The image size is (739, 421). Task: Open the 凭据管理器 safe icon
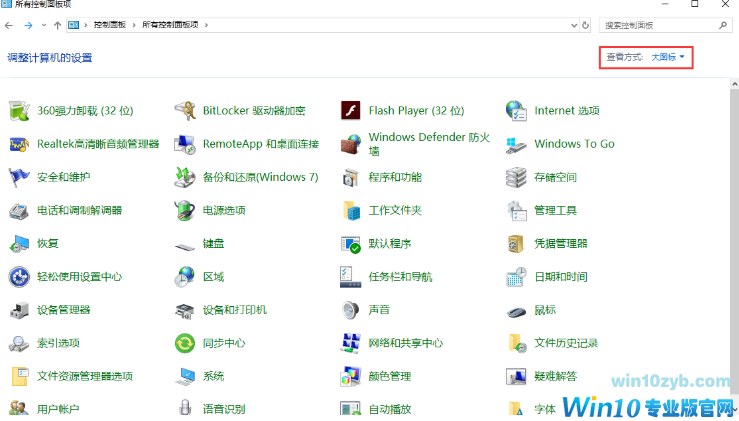[x=516, y=244]
